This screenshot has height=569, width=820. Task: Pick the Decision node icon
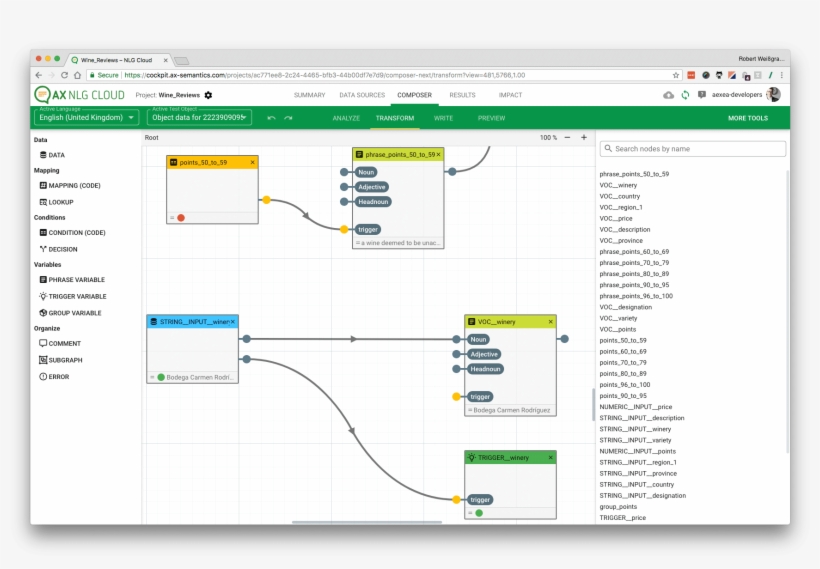click(43, 249)
